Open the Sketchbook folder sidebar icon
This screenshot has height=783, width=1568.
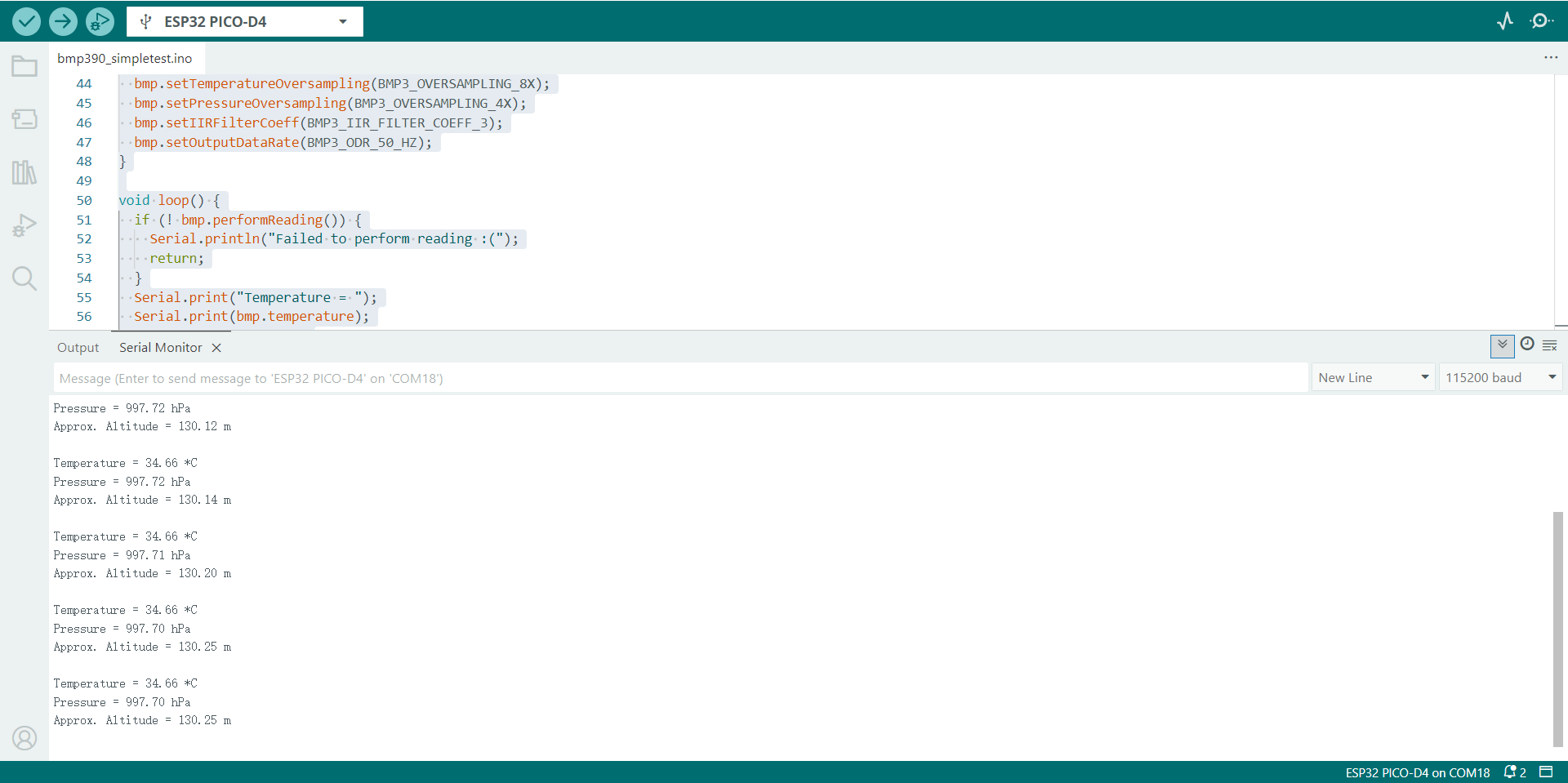(x=24, y=66)
